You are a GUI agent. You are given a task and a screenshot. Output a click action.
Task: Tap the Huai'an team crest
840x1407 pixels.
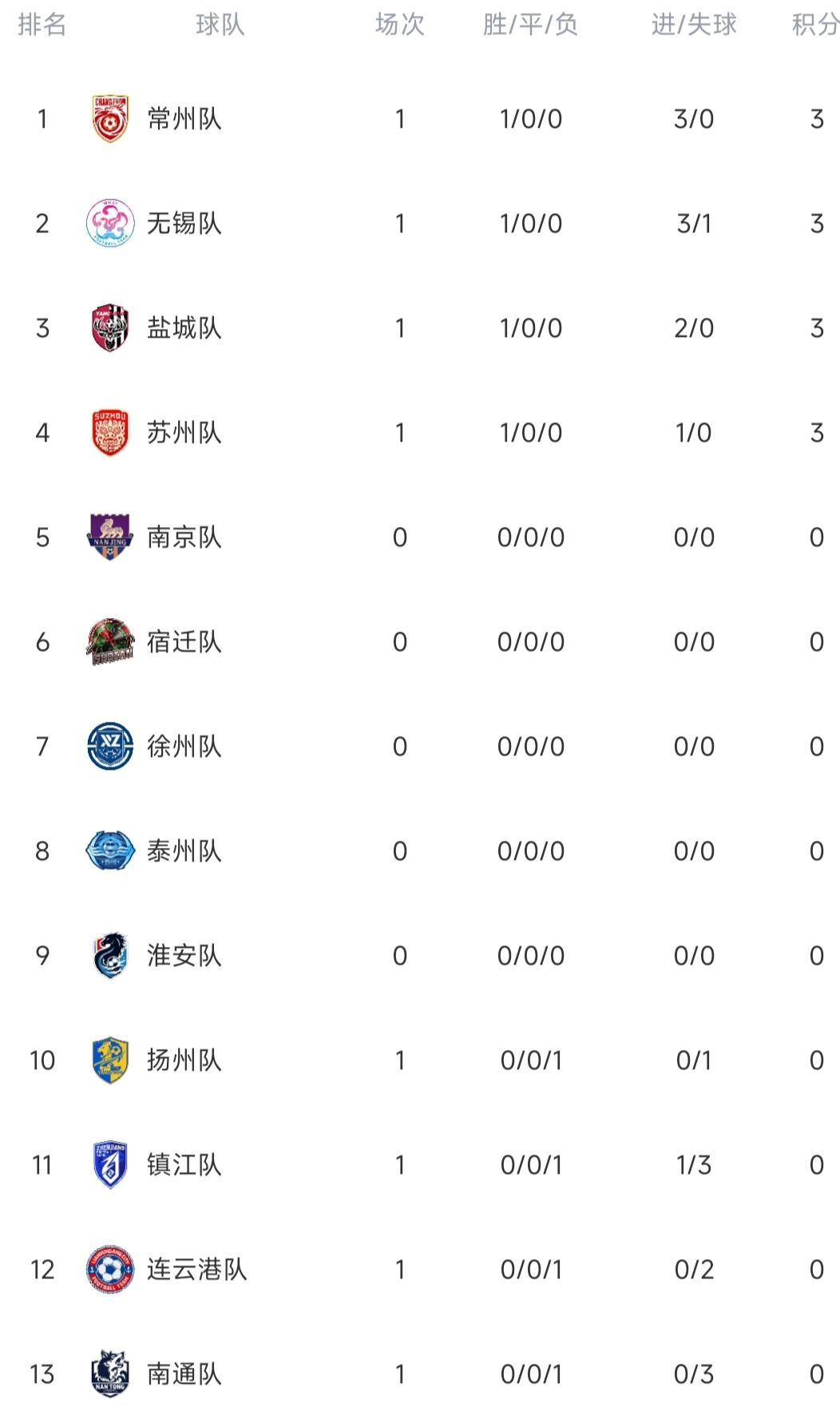point(110,956)
